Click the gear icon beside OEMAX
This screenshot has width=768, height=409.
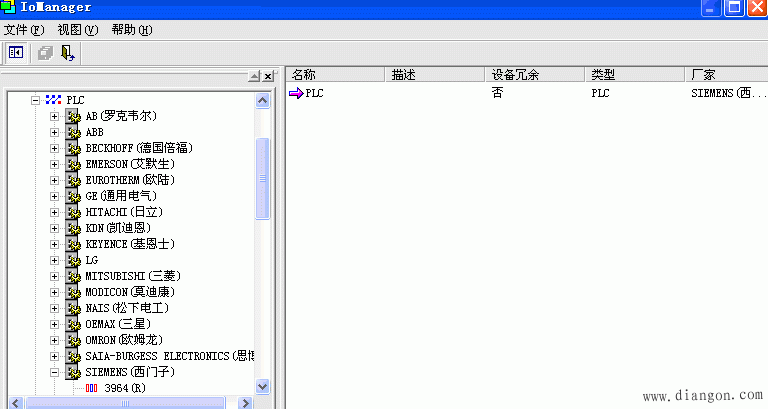(x=73, y=324)
